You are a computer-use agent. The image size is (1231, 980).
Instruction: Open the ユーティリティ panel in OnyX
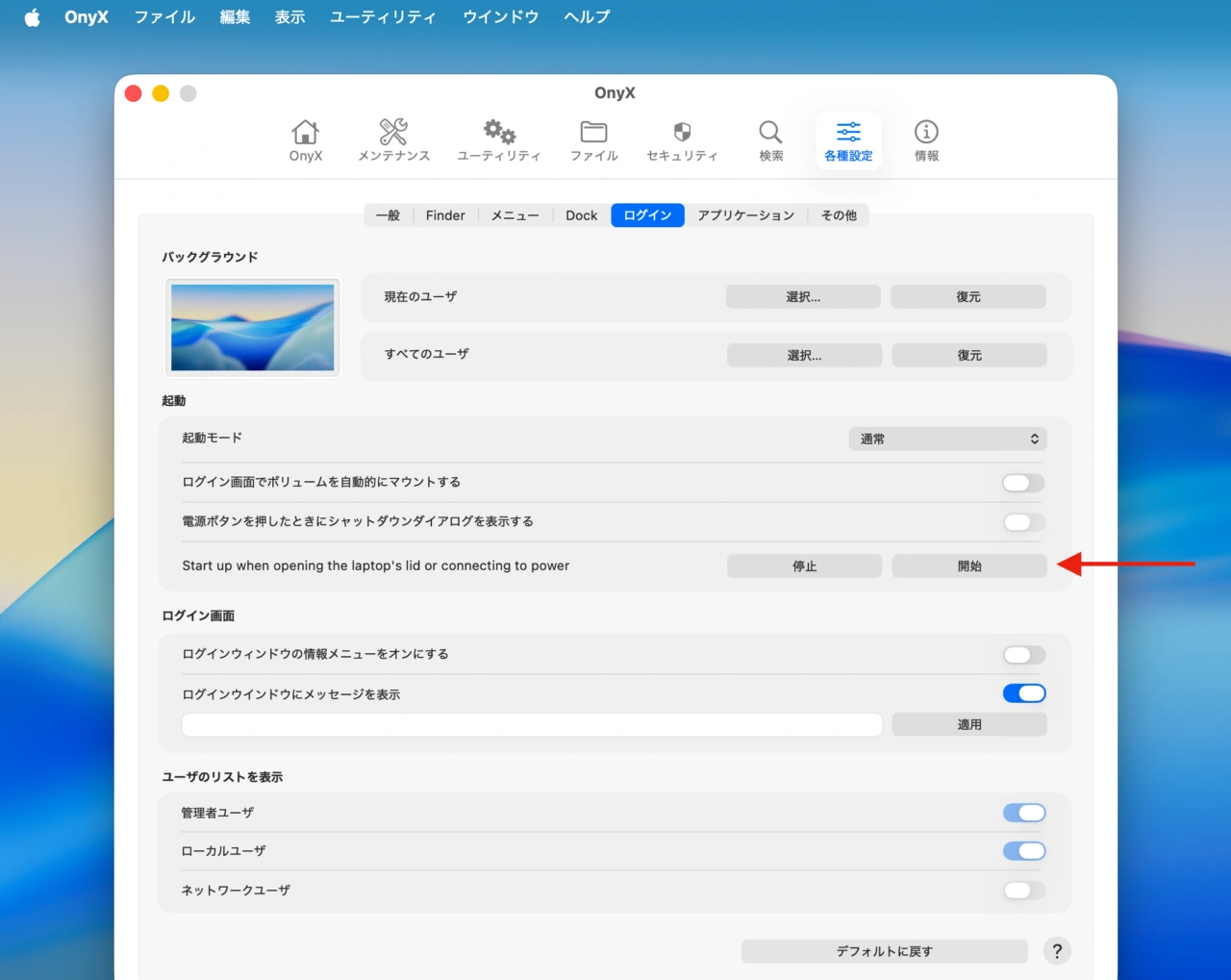click(x=499, y=139)
